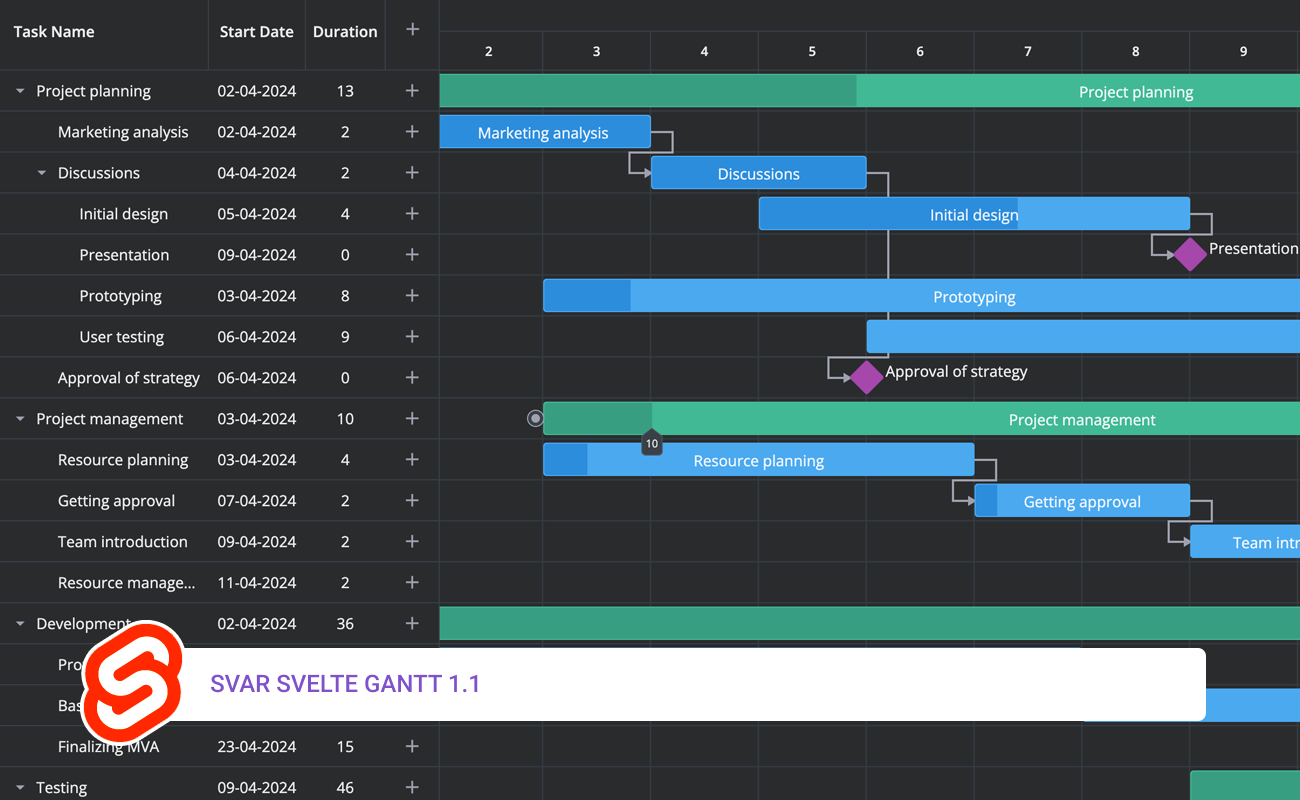Click the Getting approval task name
Image resolution: width=1300 pixels, height=800 pixels.
pos(117,501)
